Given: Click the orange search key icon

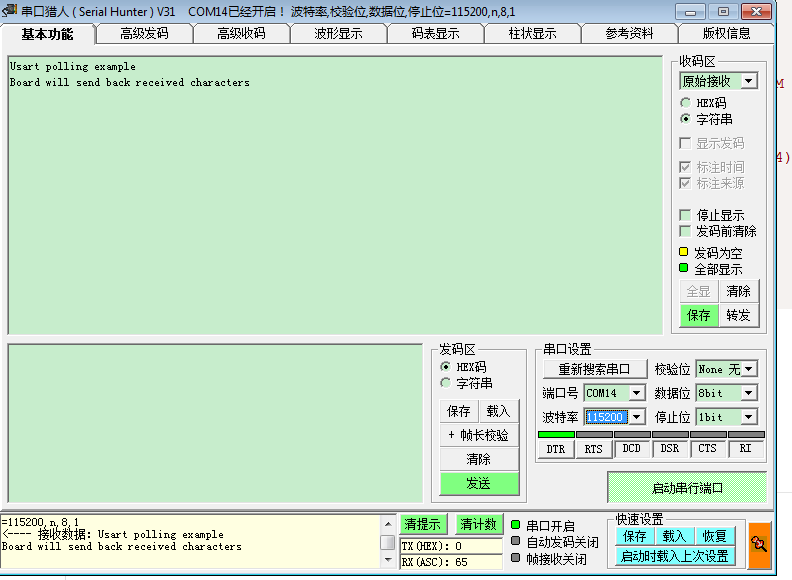Looking at the screenshot, I should tap(759, 545).
